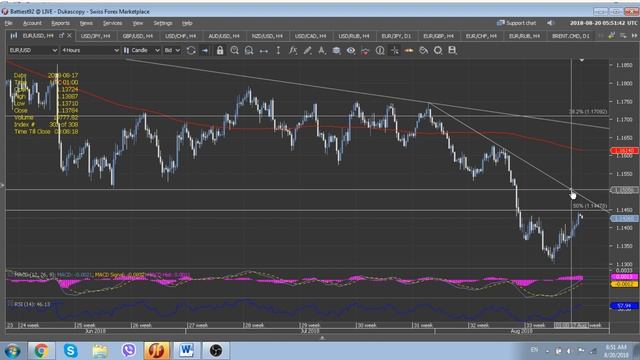Click the tab list icon at tab bar end
Viewport: 640px width, 360px height.
[x=623, y=36]
